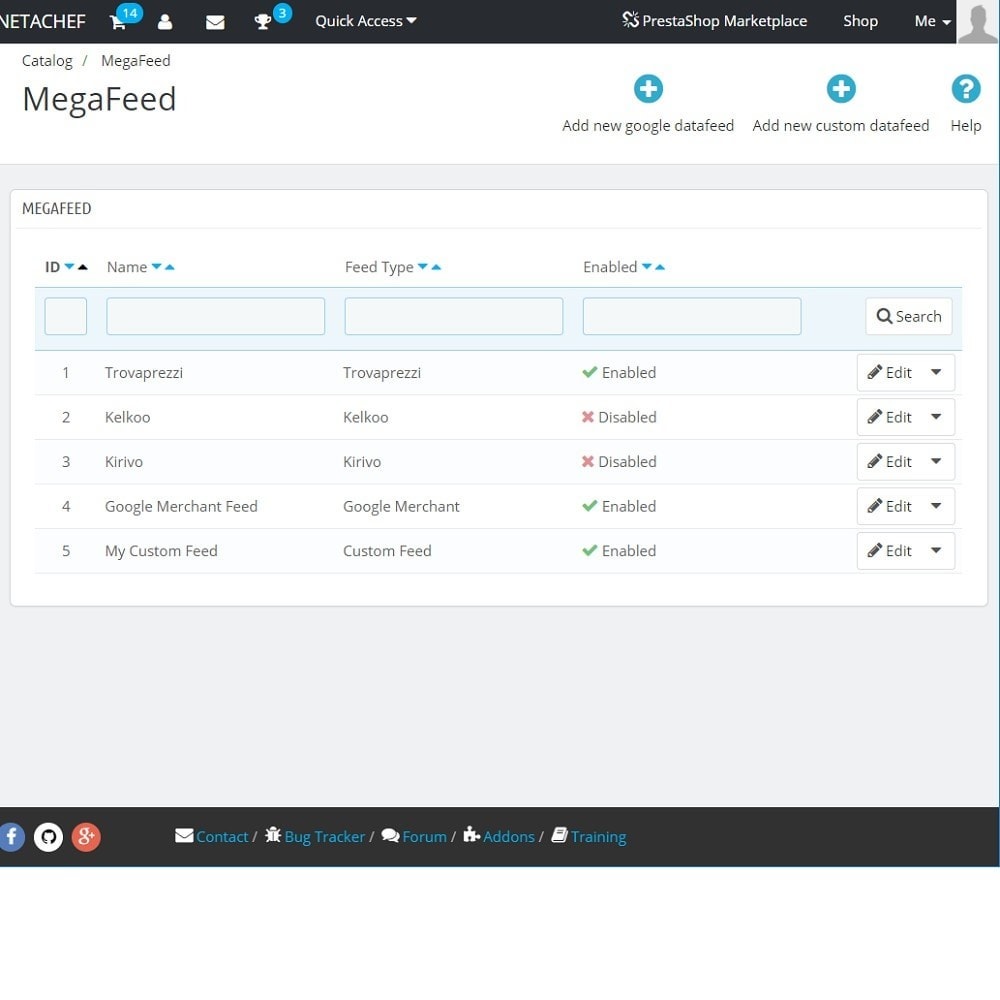Edit the Kirivo feed

tap(890, 462)
